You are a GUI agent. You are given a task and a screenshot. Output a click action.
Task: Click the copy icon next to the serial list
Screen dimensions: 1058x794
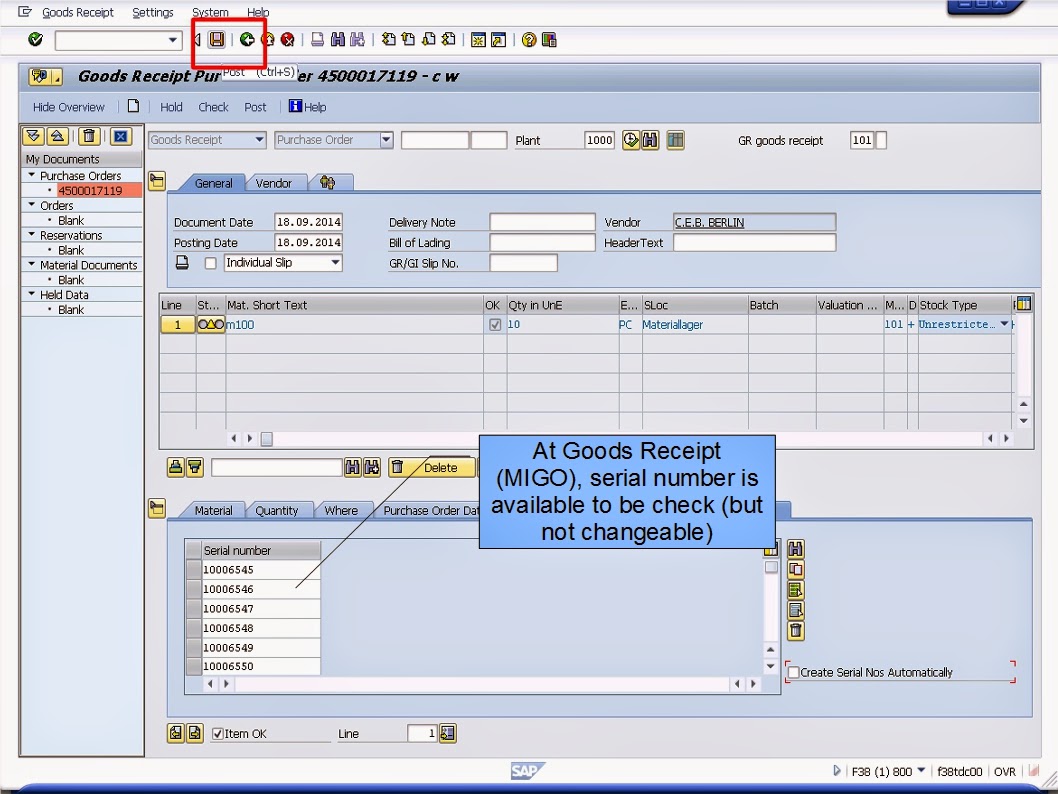pos(795,568)
